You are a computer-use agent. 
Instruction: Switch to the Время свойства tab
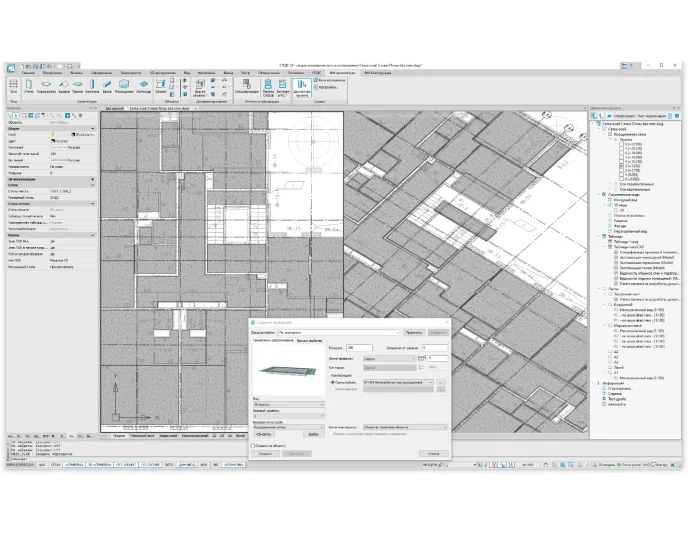coord(309,340)
